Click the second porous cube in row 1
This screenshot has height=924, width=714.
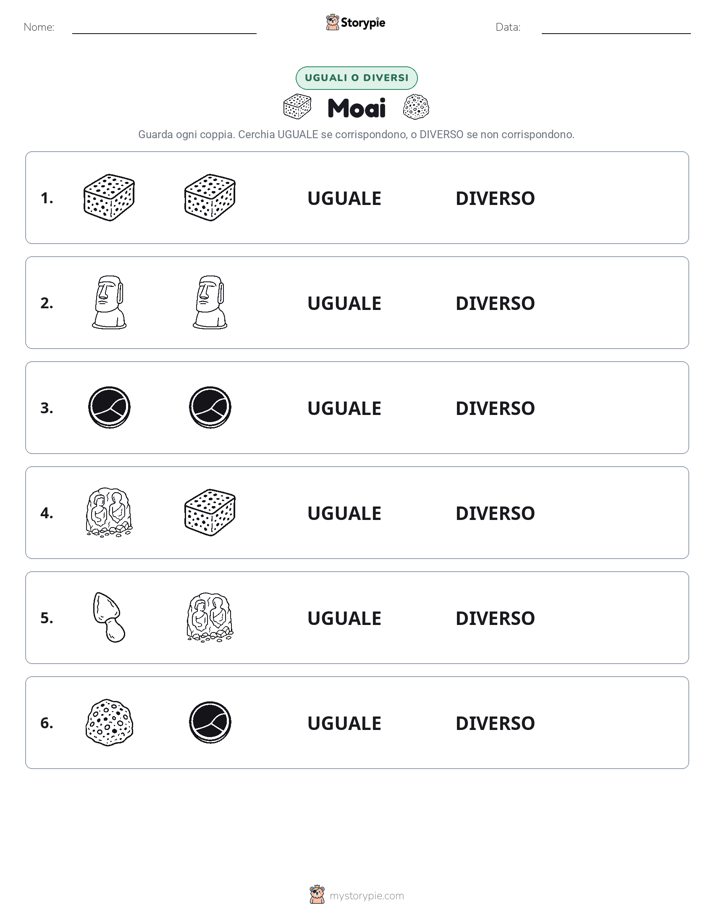tap(210, 197)
